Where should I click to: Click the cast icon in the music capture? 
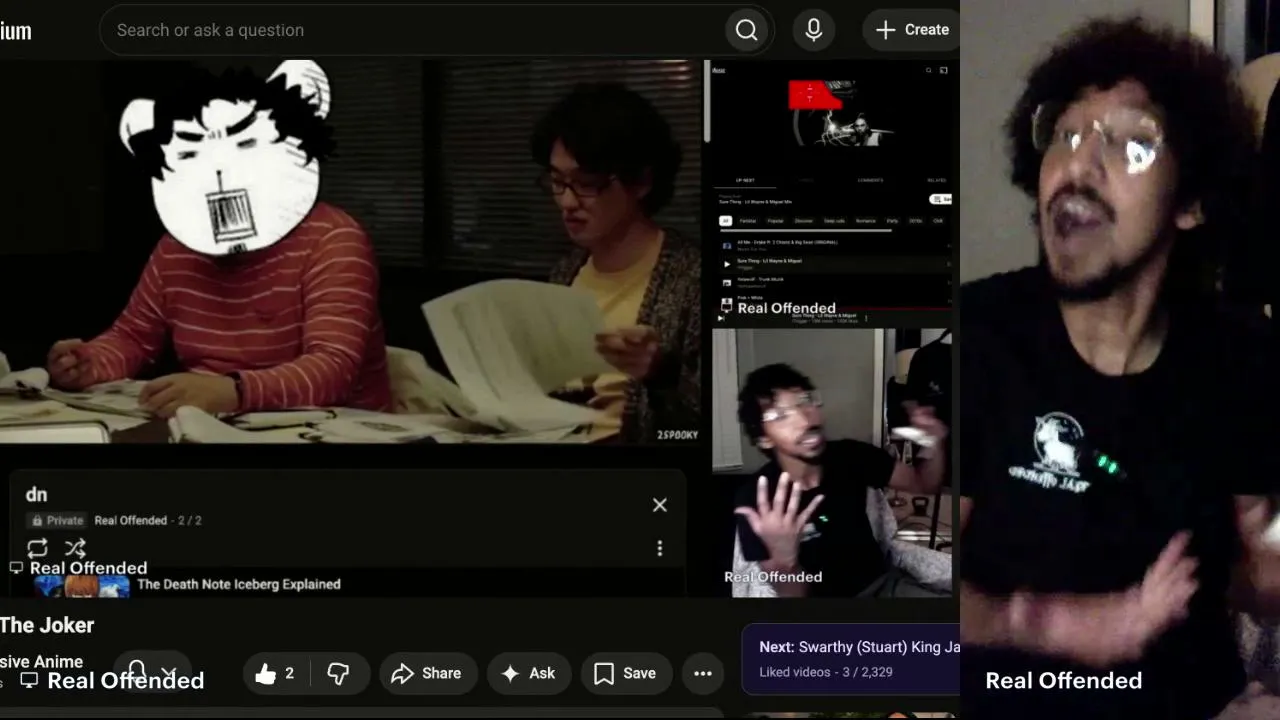(943, 70)
